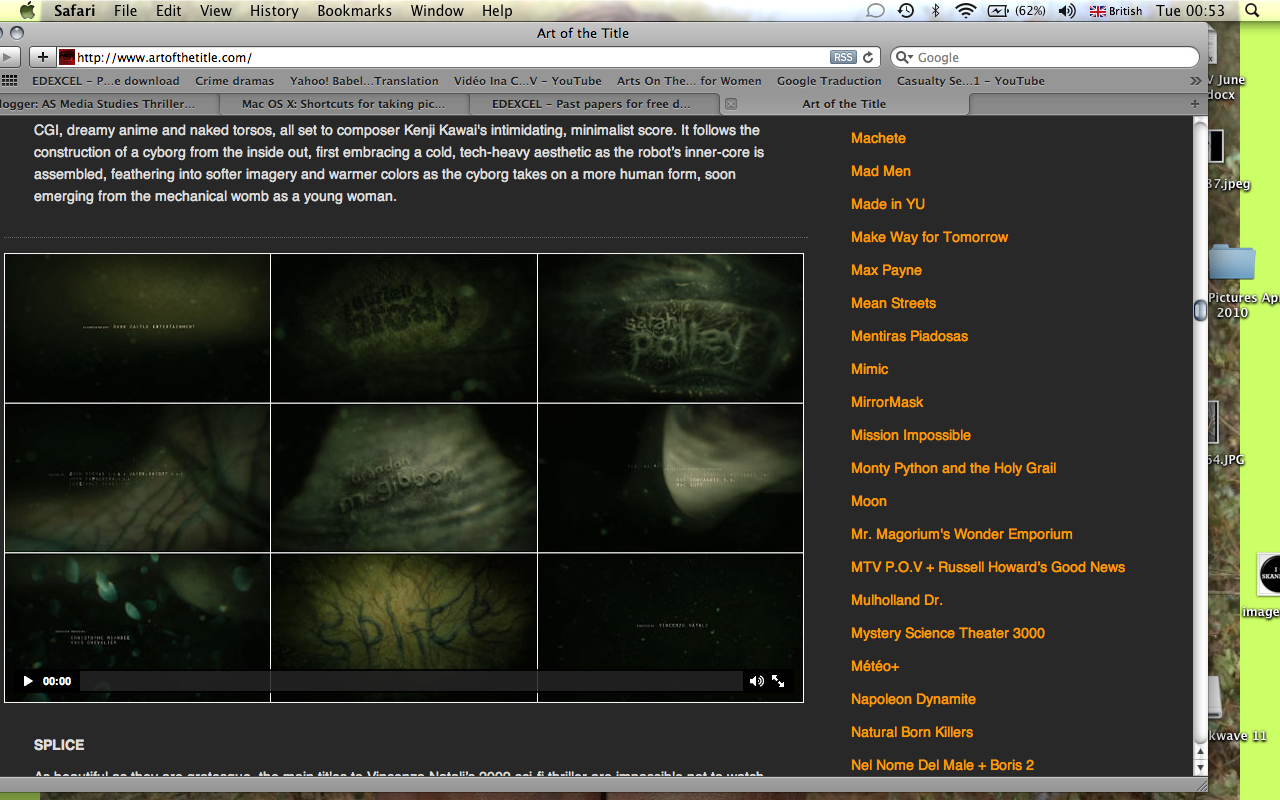The width and height of the screenshot is (1280, 800).
Task: Open the Help menu
Action: tap(497, 11)
